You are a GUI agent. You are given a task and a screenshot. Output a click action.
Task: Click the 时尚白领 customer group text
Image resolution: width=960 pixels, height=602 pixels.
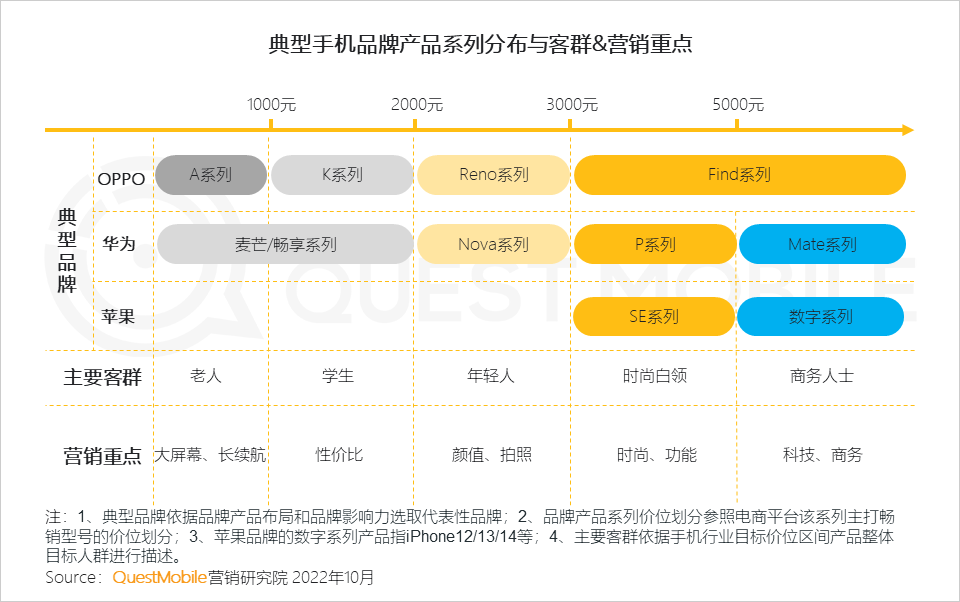654,377
